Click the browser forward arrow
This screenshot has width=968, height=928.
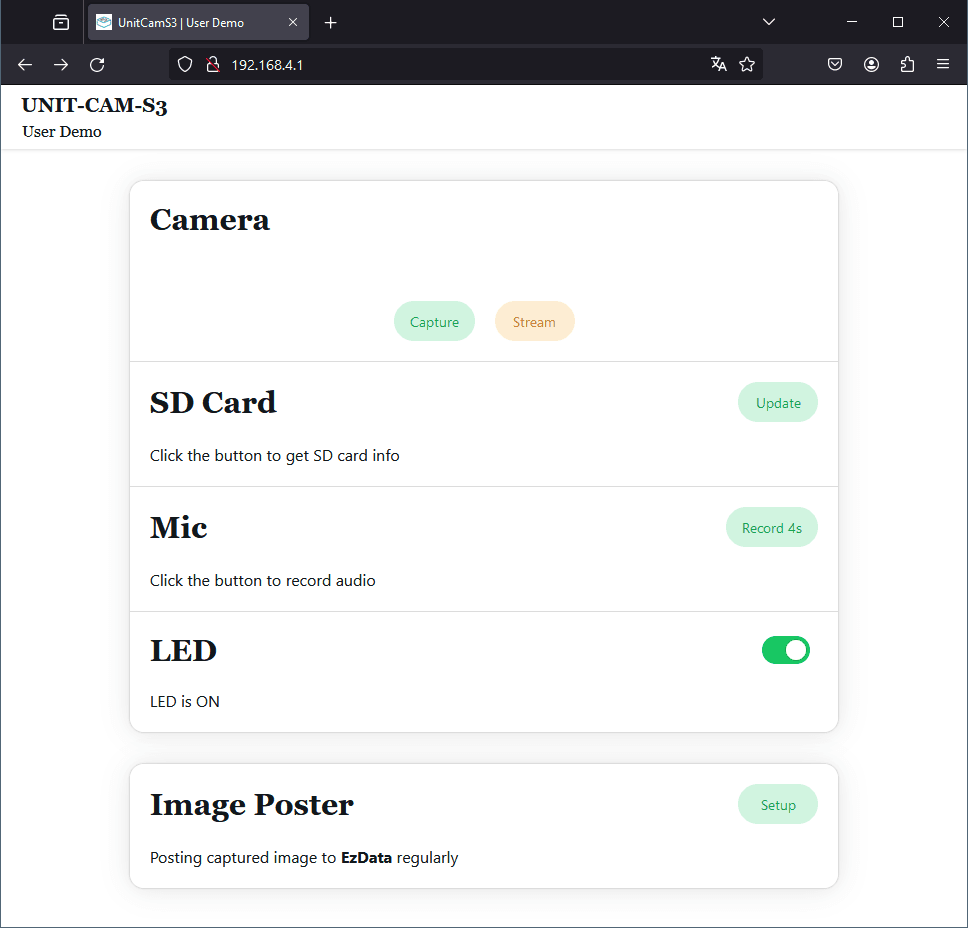tap(61, 65)
